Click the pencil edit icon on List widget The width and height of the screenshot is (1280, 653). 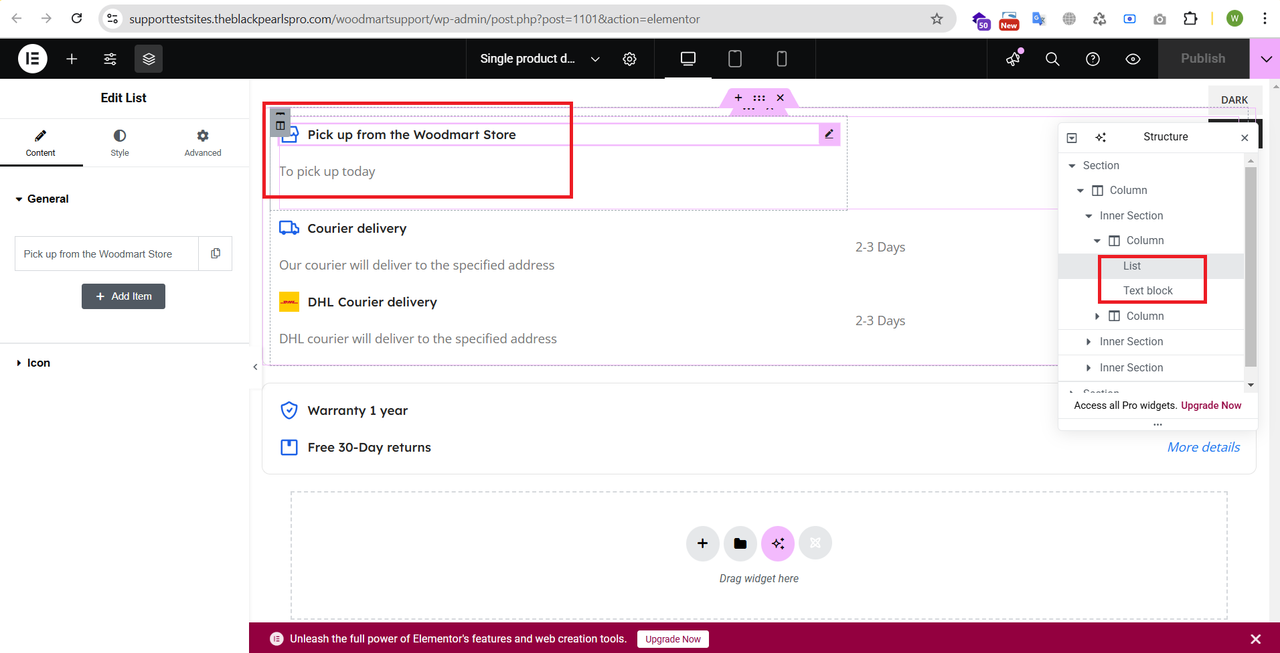pyautogui.click(x=829, y=134)
